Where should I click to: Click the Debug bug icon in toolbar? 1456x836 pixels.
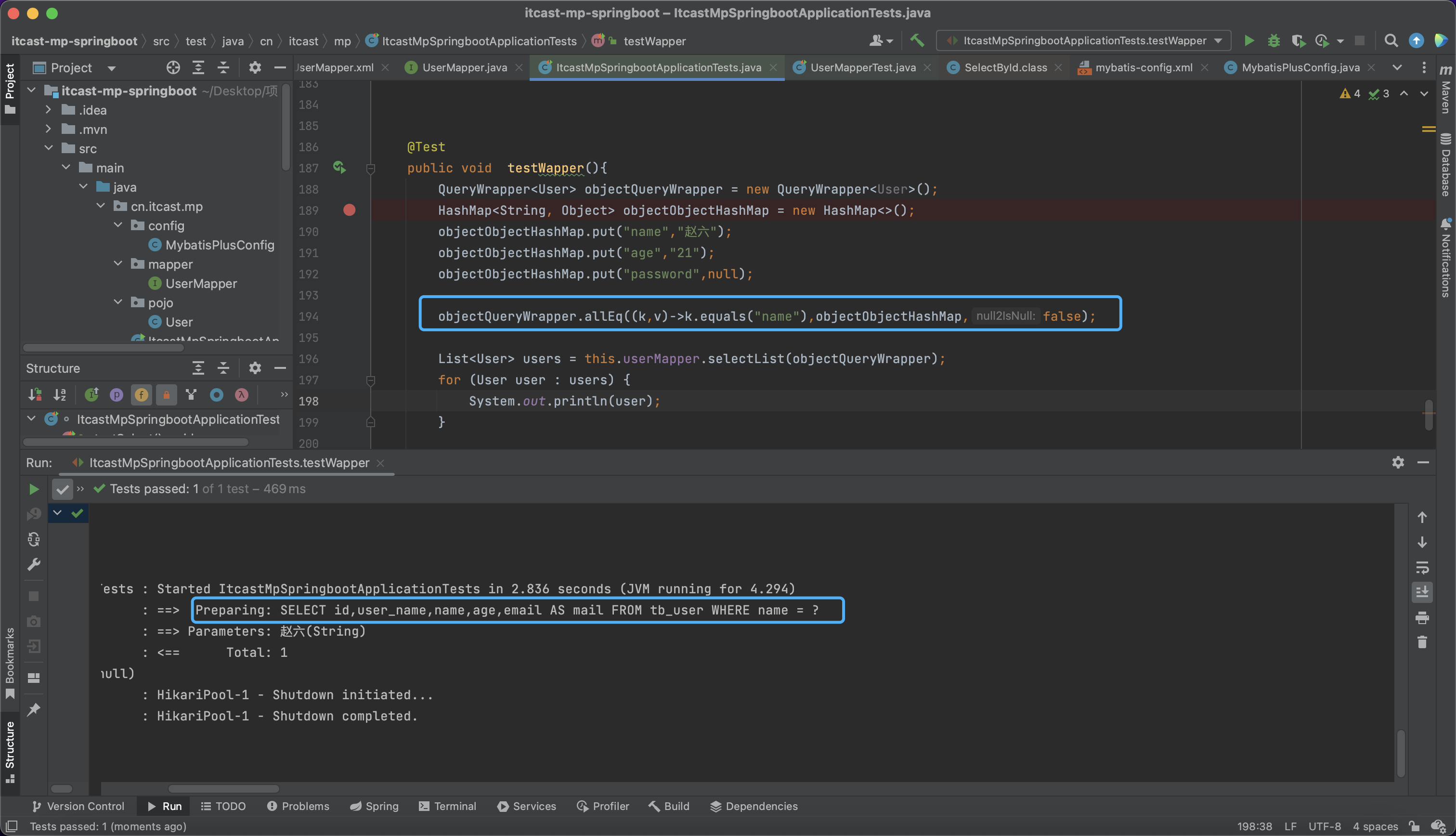coord(1274,40)
